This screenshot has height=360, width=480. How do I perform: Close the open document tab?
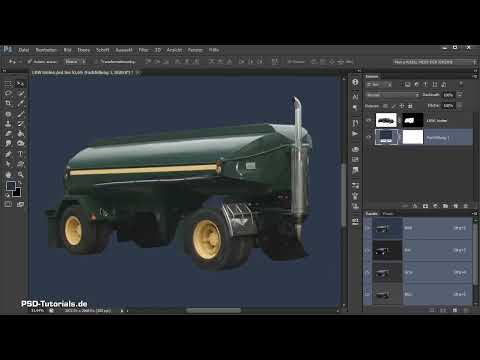137,72
